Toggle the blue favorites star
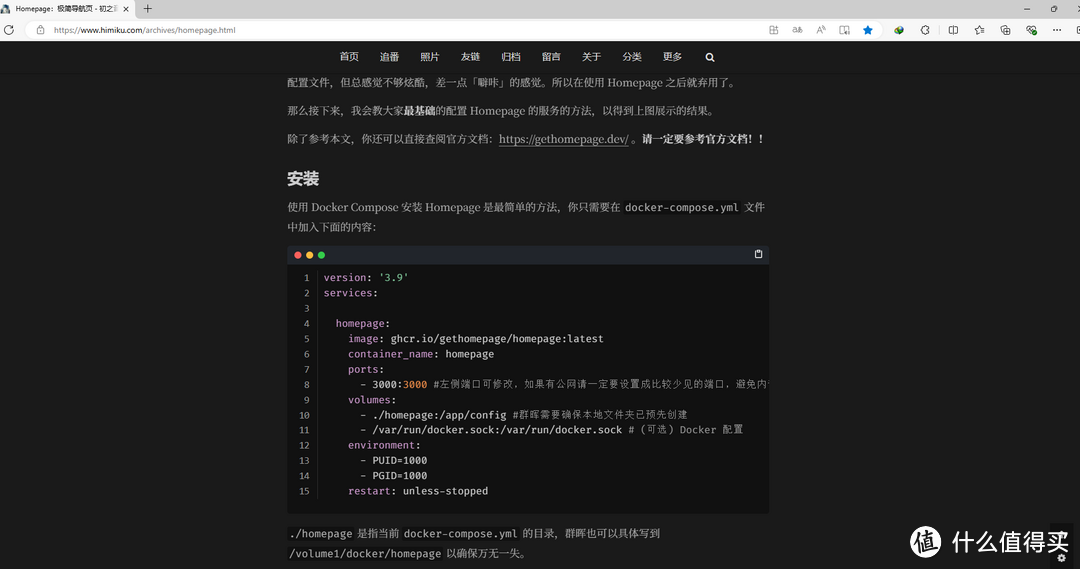 coord(868,30)
